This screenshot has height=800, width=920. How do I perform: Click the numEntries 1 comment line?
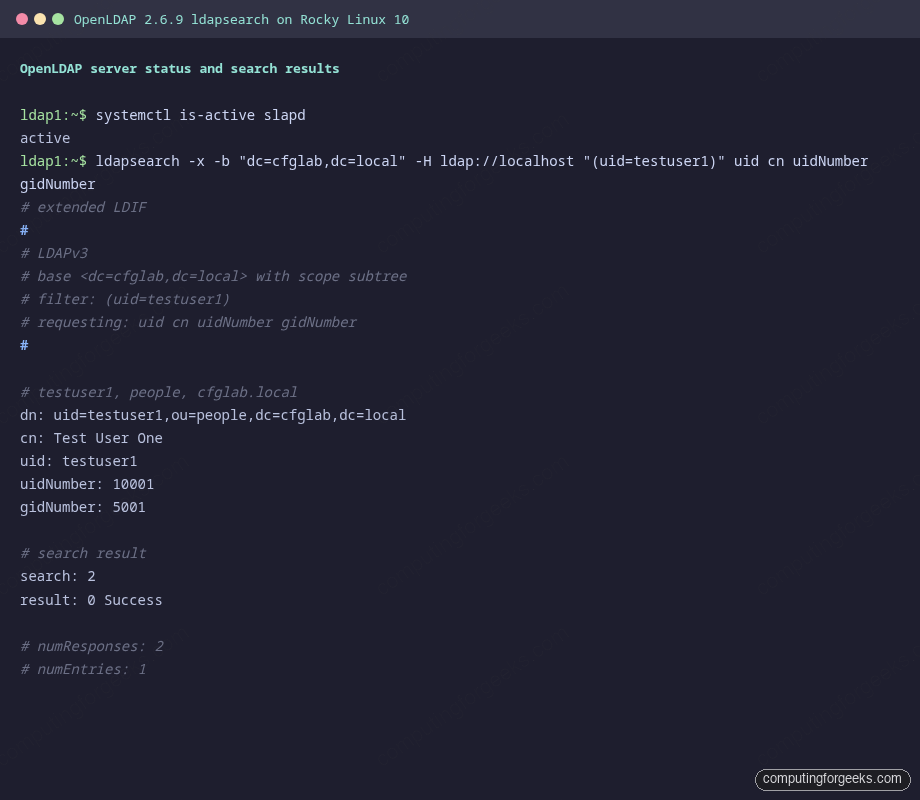point(85,669)
